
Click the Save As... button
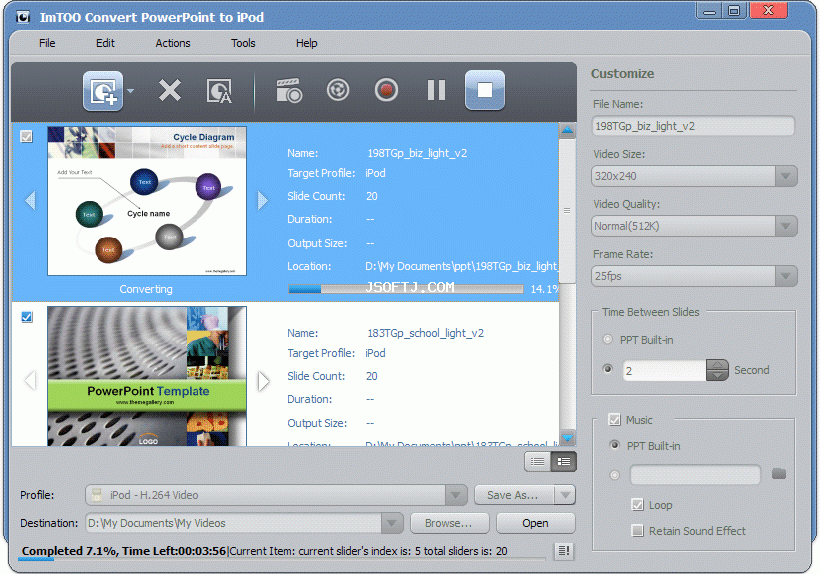pos(514,495)
